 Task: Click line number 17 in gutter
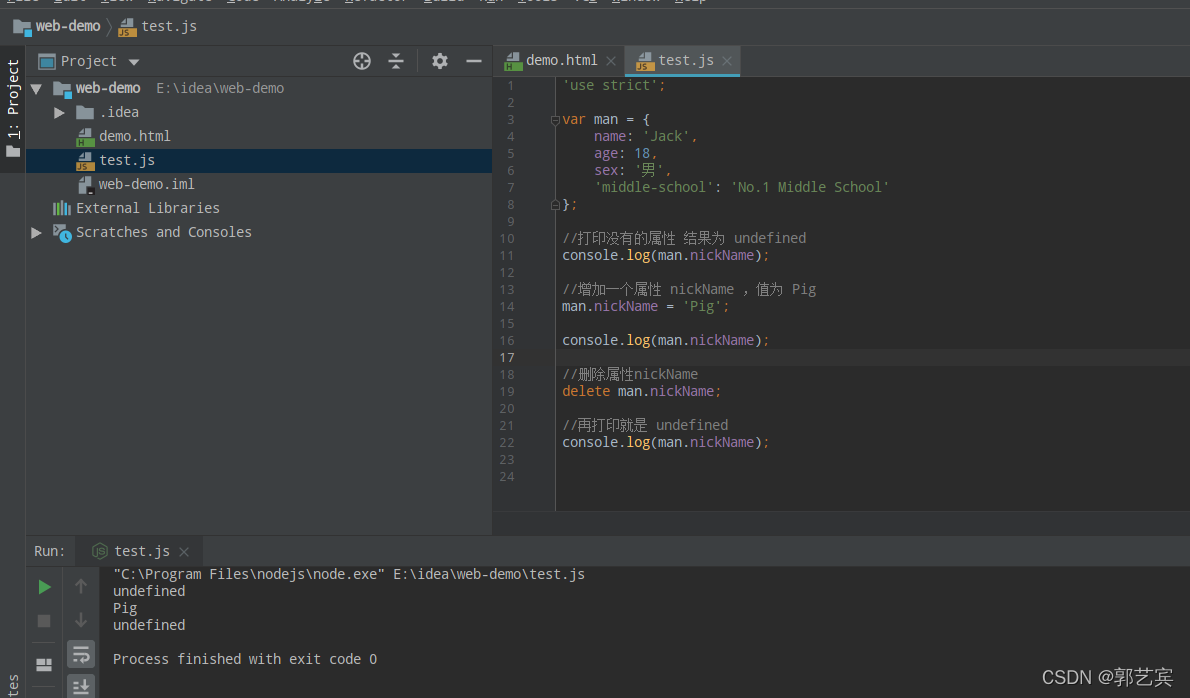coord(507,358)
